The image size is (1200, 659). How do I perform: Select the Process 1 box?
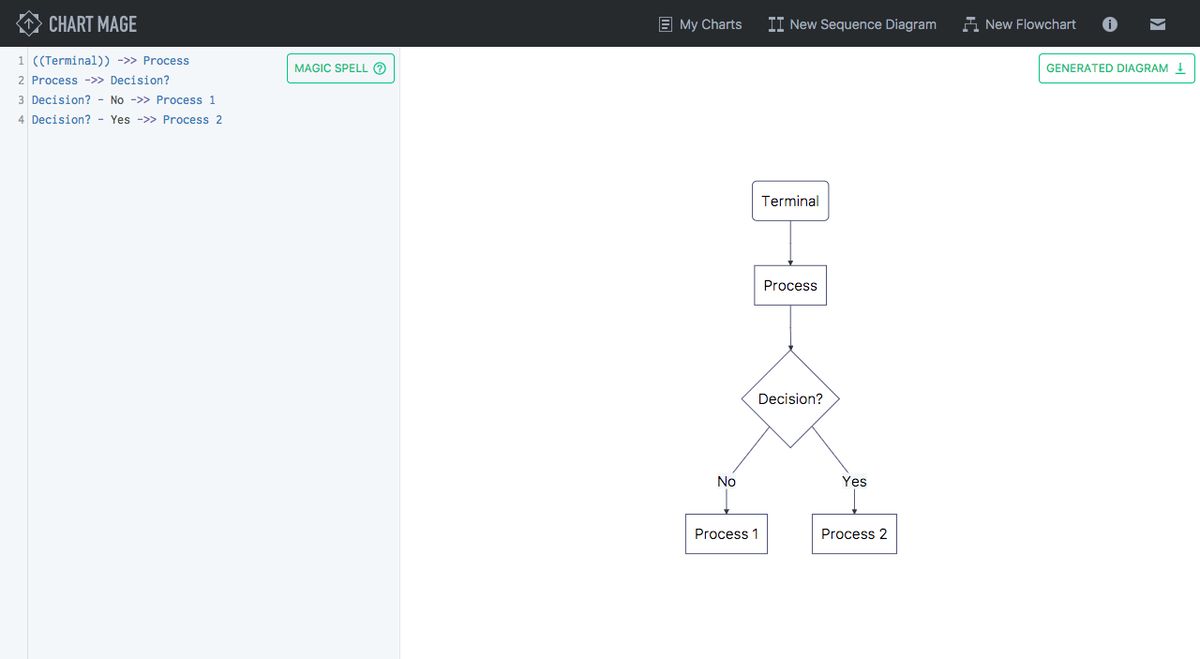[x=726, y=534]
